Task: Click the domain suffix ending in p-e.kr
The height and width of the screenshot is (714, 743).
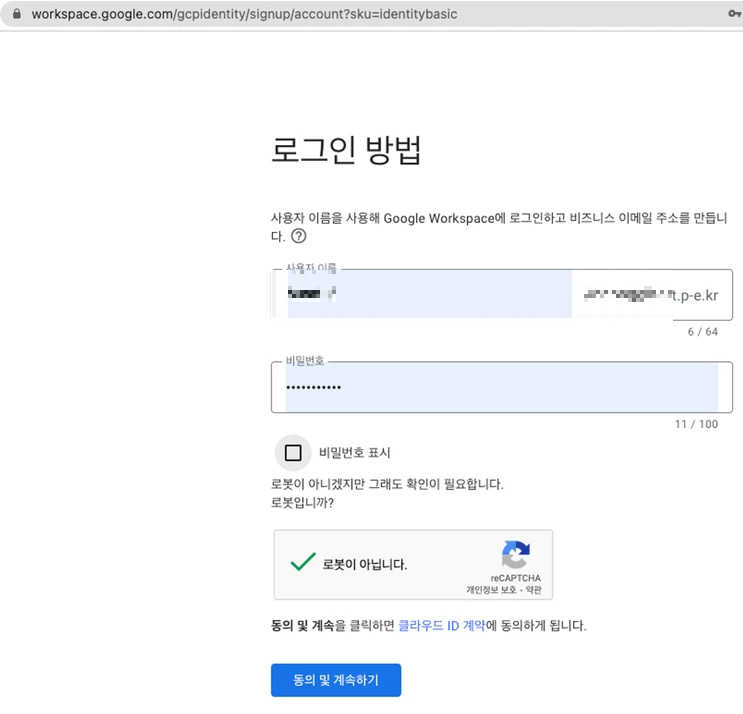Action: [651, 295]
